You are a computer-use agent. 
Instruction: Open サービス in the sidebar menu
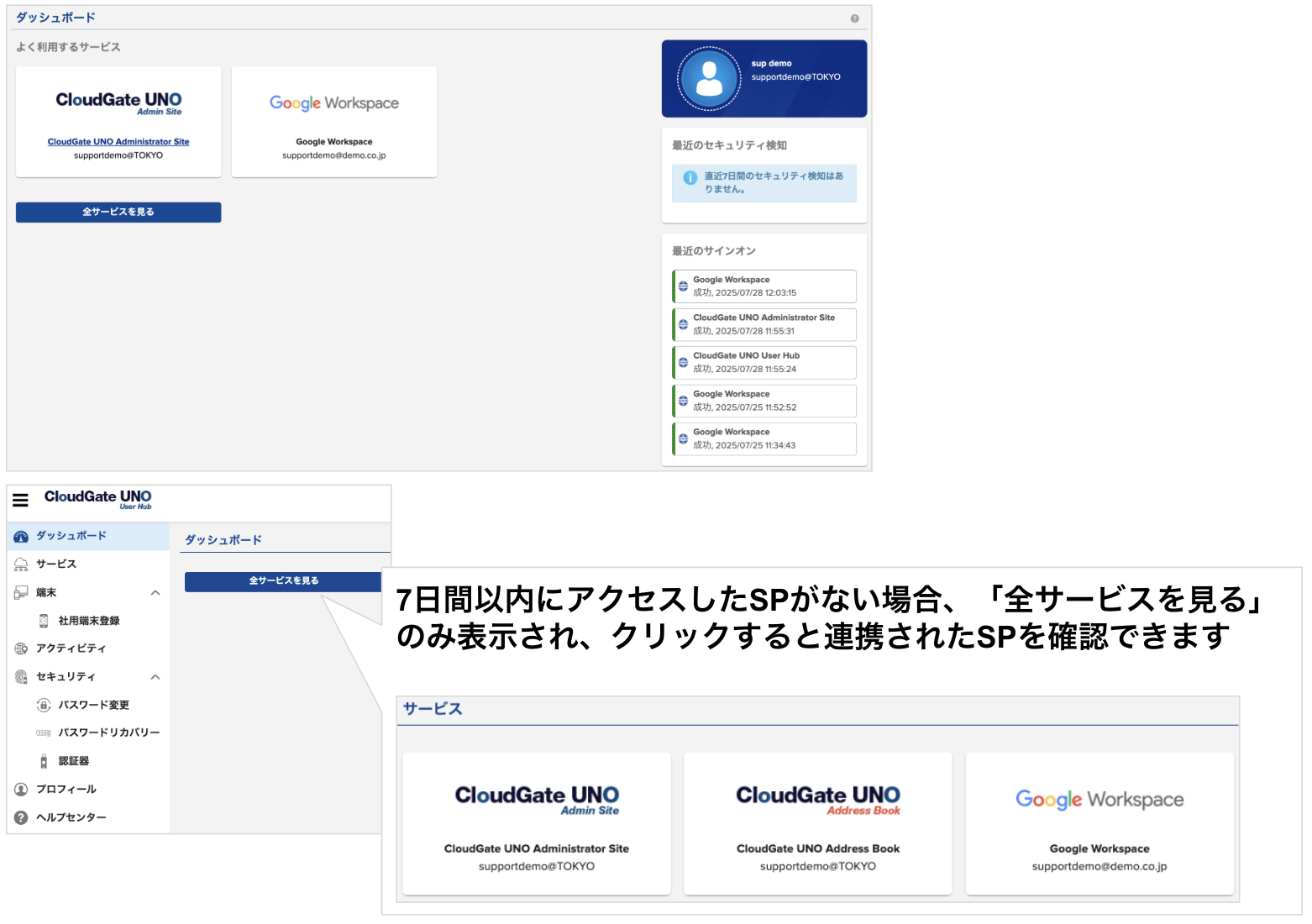pyautogui.click(x=88, y=564)
